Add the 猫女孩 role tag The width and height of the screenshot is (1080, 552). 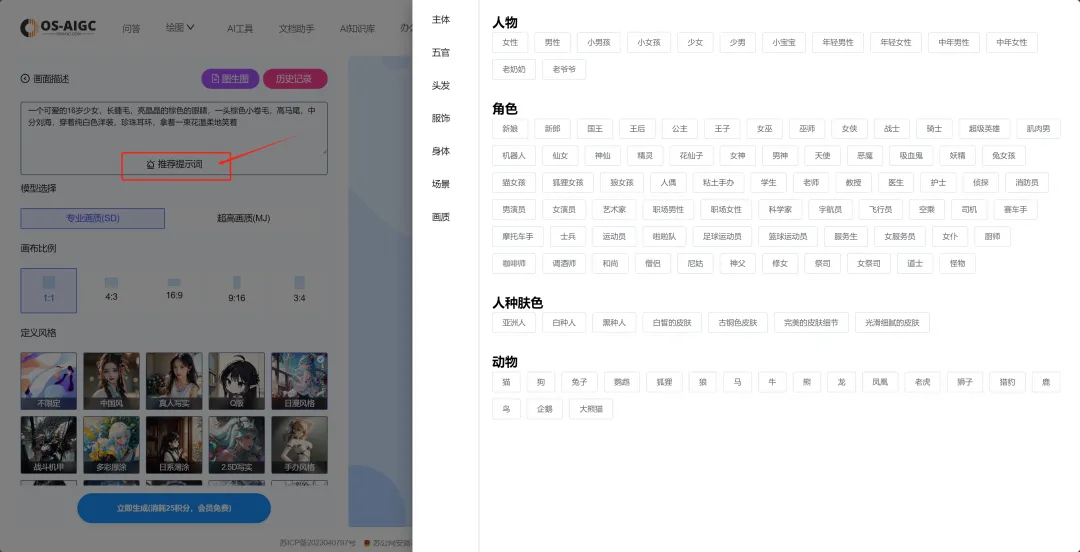[514, 183]
